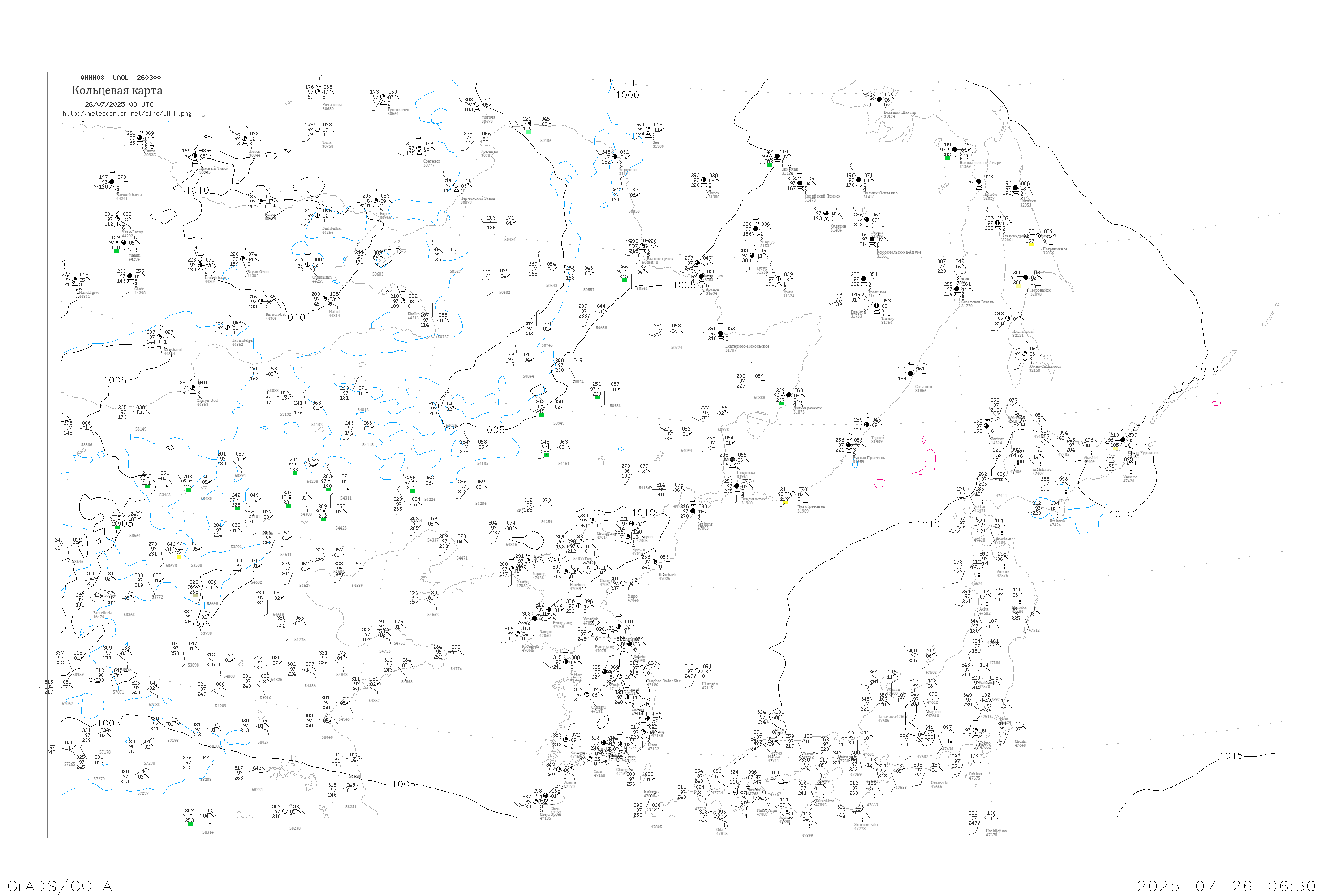Open the meteocenter.net UHHH.png URL
The image size is (1344, 896).
pos(127,114)
